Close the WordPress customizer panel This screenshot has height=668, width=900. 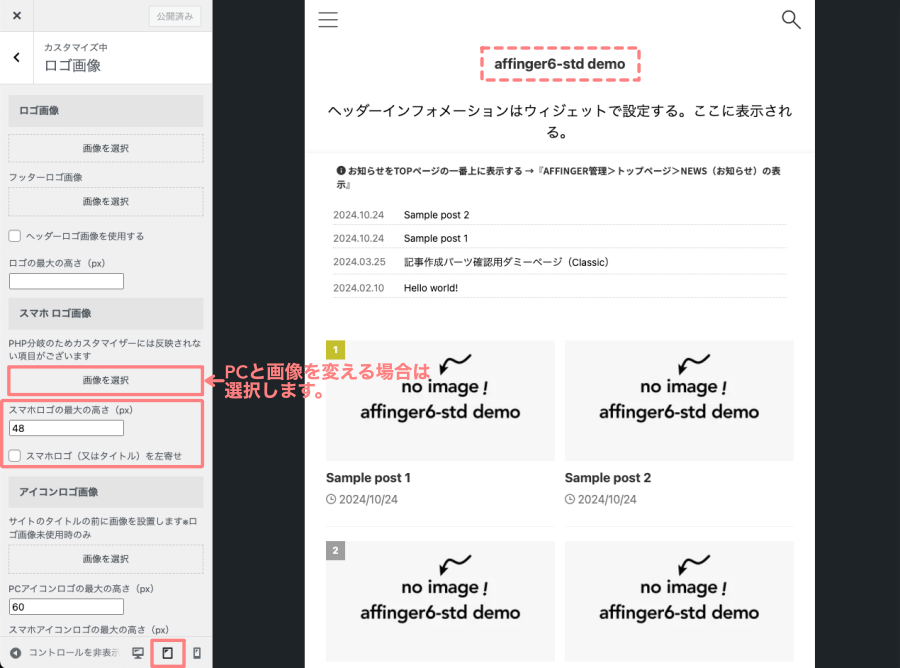17,16
